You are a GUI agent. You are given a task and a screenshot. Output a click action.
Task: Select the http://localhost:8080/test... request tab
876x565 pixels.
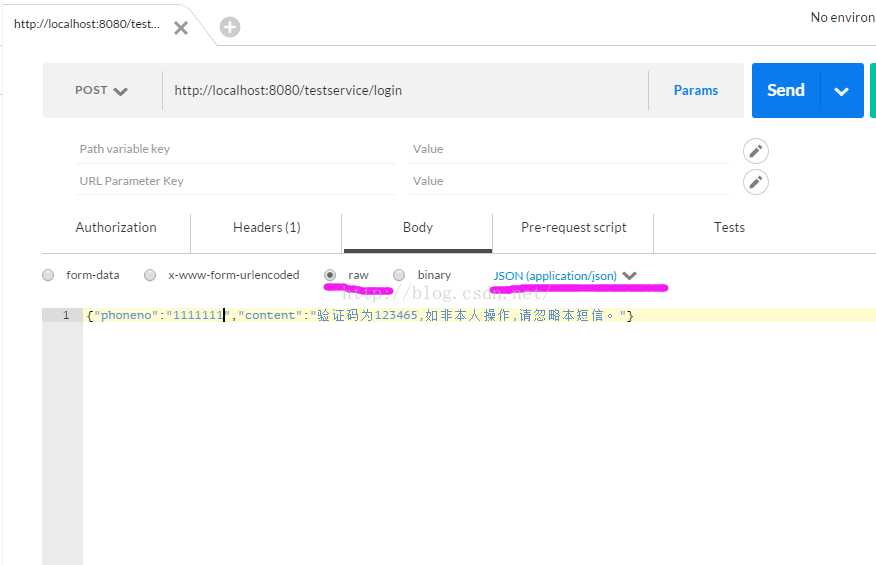tap(87, 24)
